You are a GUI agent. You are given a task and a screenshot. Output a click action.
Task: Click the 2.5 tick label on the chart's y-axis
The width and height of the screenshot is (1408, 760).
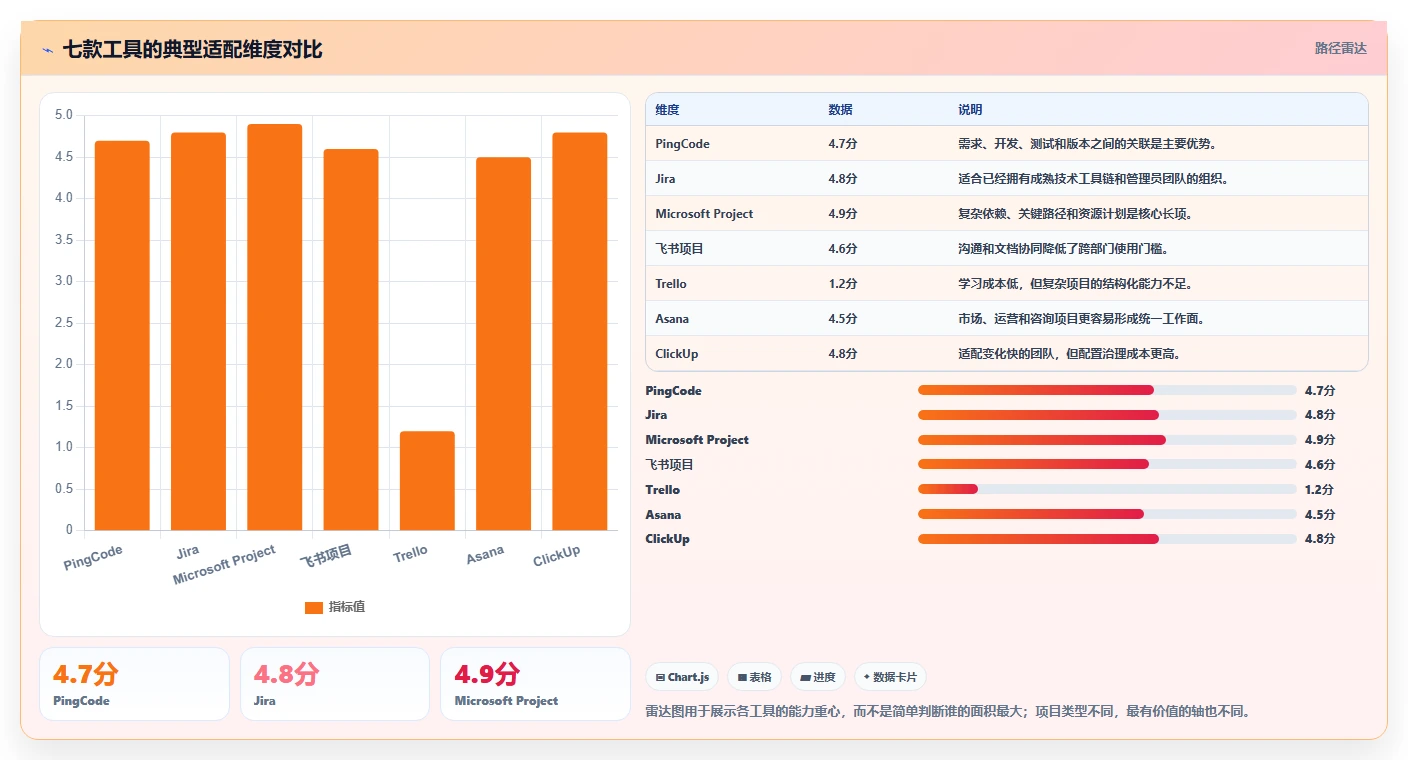[x=64, y=323]
